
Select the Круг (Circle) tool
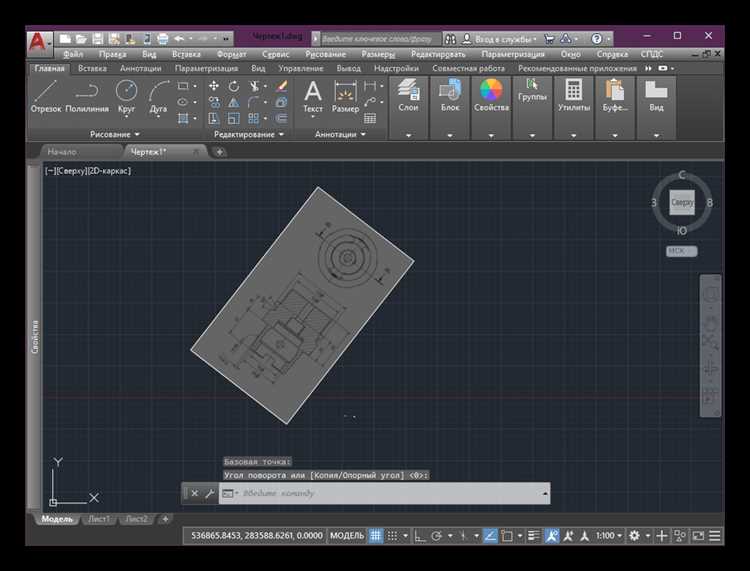click(126, 97)
